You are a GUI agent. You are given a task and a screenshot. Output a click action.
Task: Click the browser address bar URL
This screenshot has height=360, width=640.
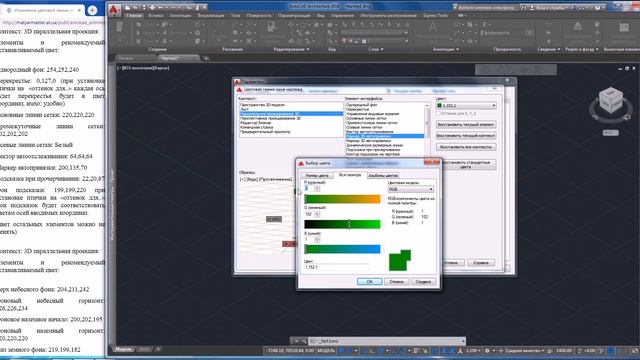click(x=52, y=22)
